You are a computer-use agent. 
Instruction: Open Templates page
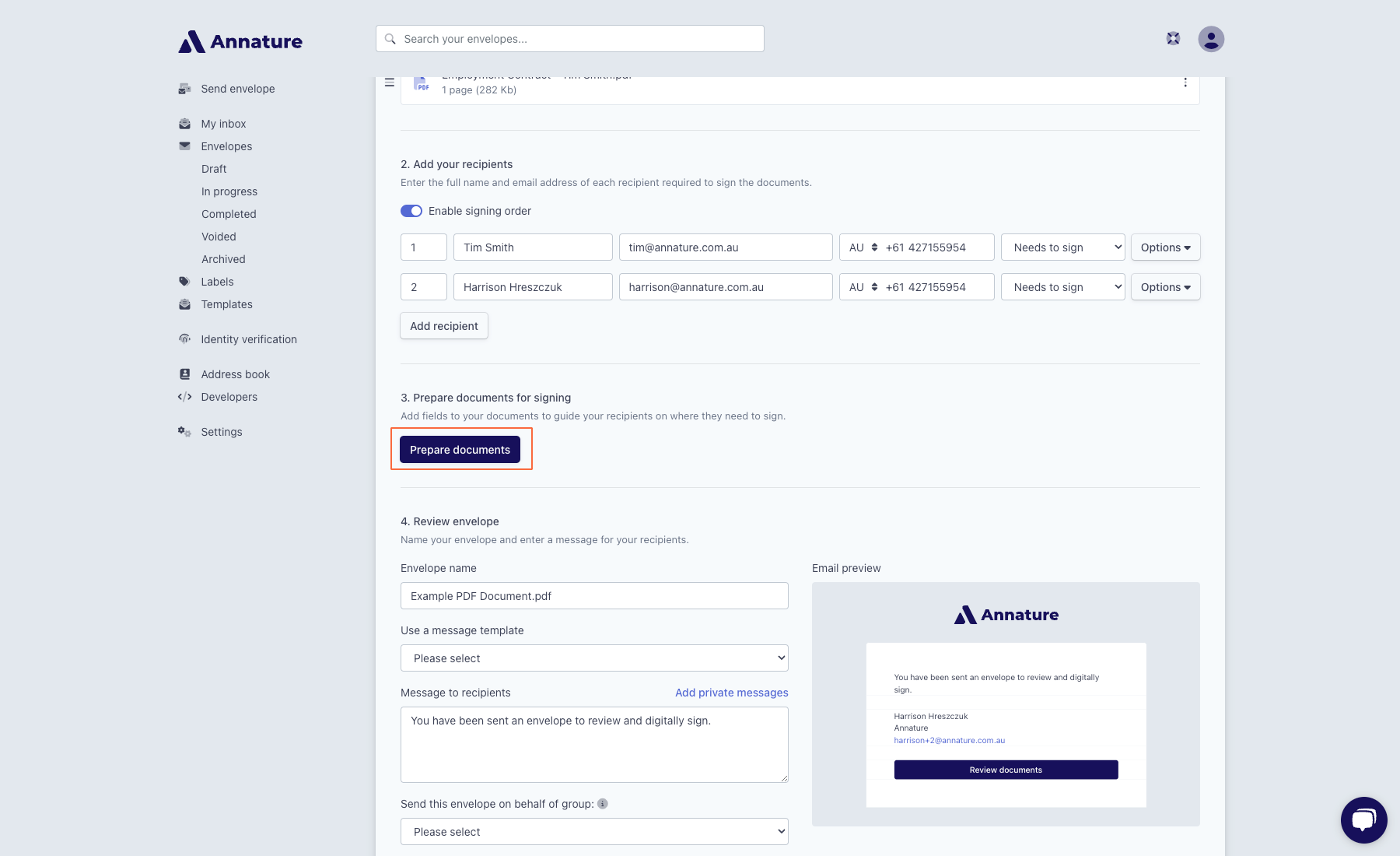coord(226,304)
